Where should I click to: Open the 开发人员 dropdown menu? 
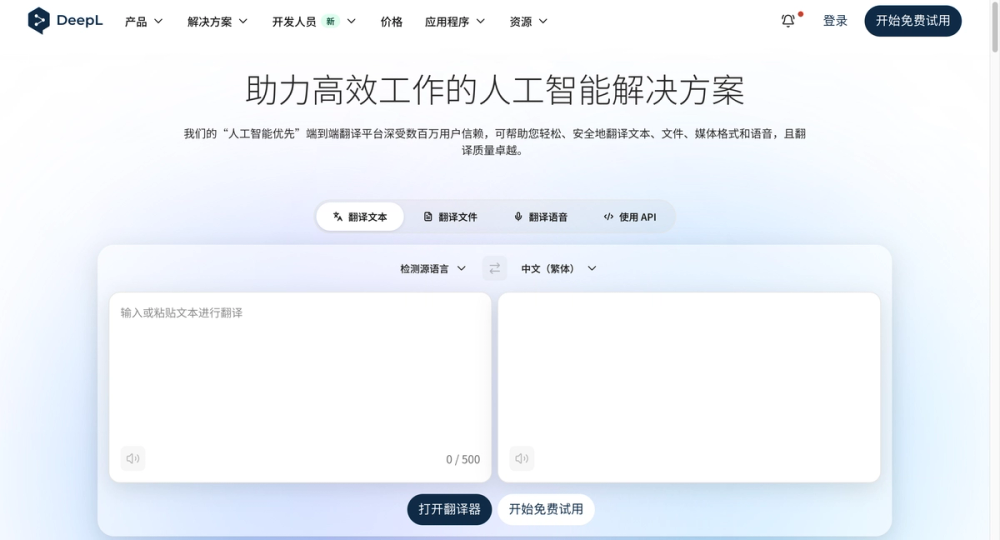[x=314, y=21]
